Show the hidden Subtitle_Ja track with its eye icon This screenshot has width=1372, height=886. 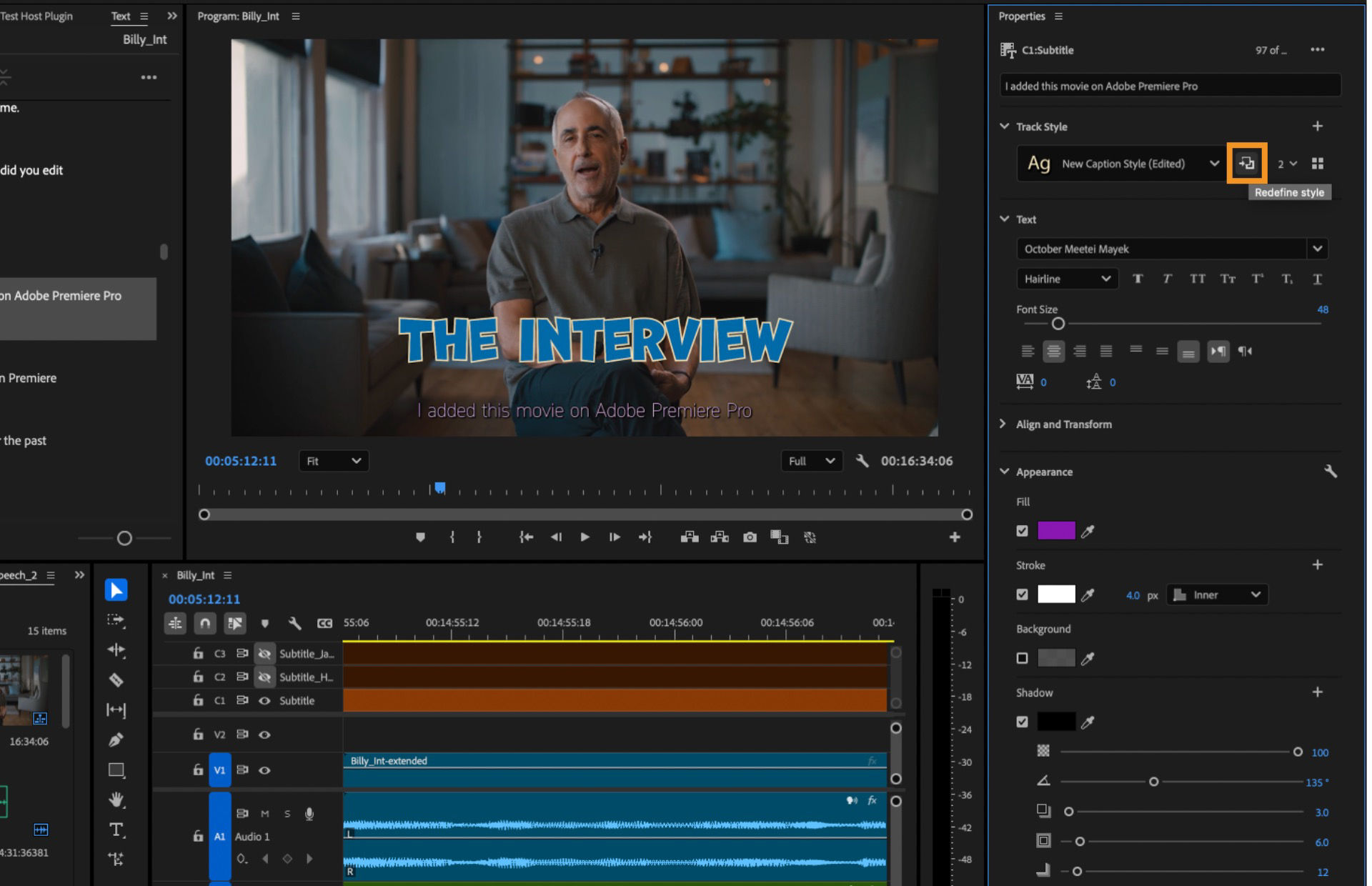tap(264, 653)
